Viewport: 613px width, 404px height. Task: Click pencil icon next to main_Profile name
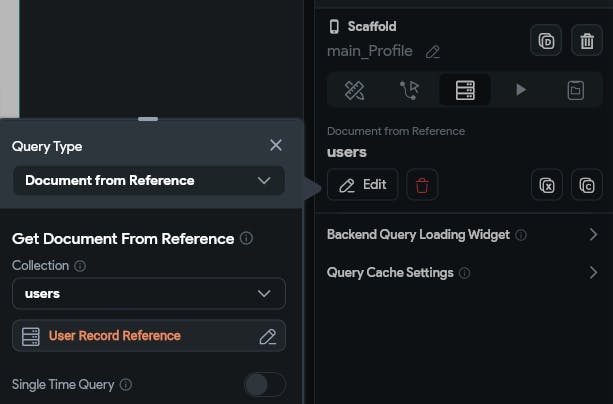(x=432, y=51)
